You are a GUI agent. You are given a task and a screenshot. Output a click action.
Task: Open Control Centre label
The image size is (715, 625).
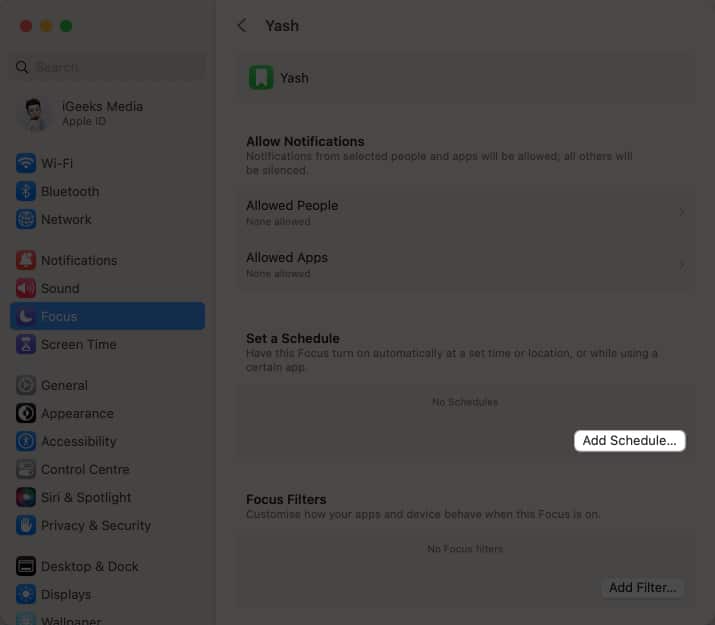(85, 469)
